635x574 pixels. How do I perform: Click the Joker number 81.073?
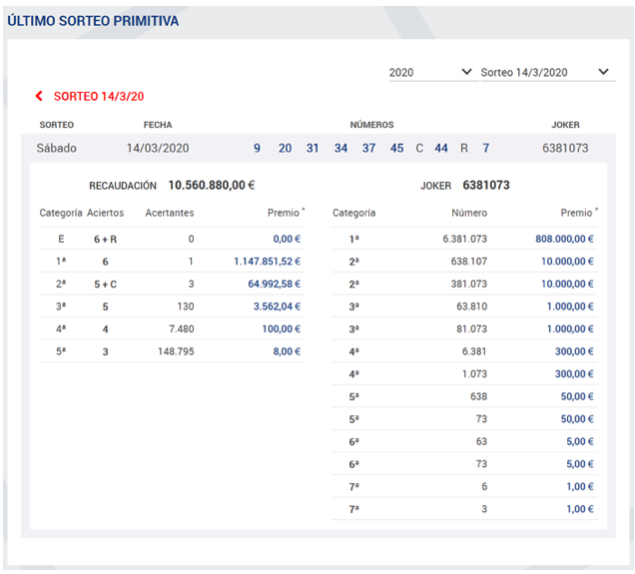click(472, 329)
